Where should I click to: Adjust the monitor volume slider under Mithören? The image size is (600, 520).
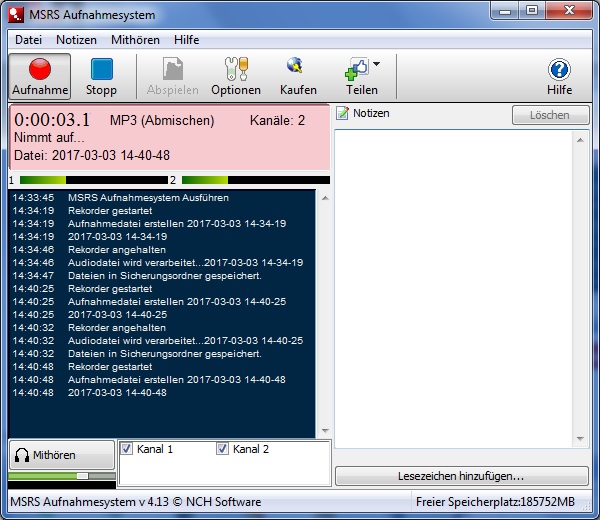pyautogui.click(x=82, y=476)
